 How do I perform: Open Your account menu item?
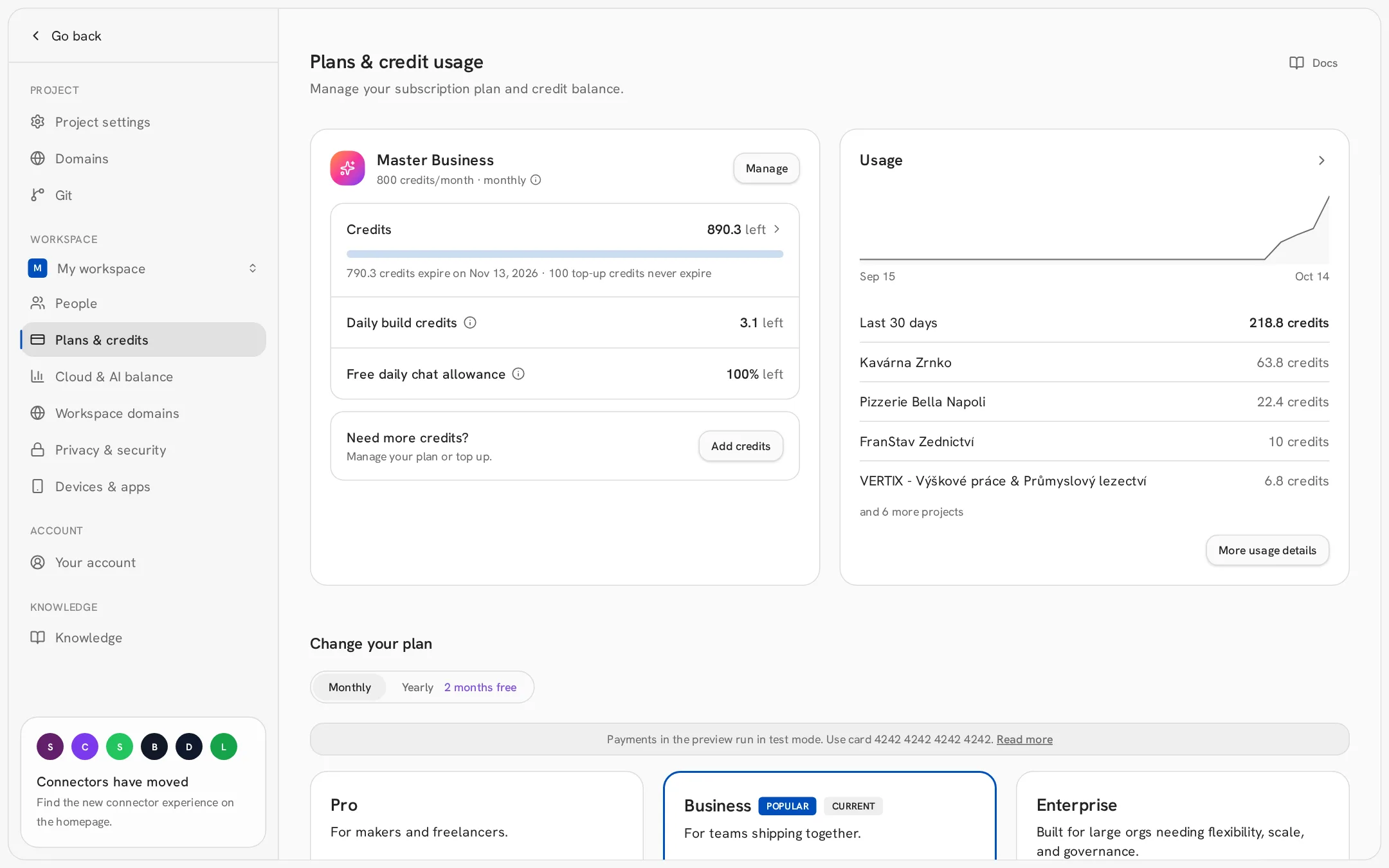[x=143, y=562]
